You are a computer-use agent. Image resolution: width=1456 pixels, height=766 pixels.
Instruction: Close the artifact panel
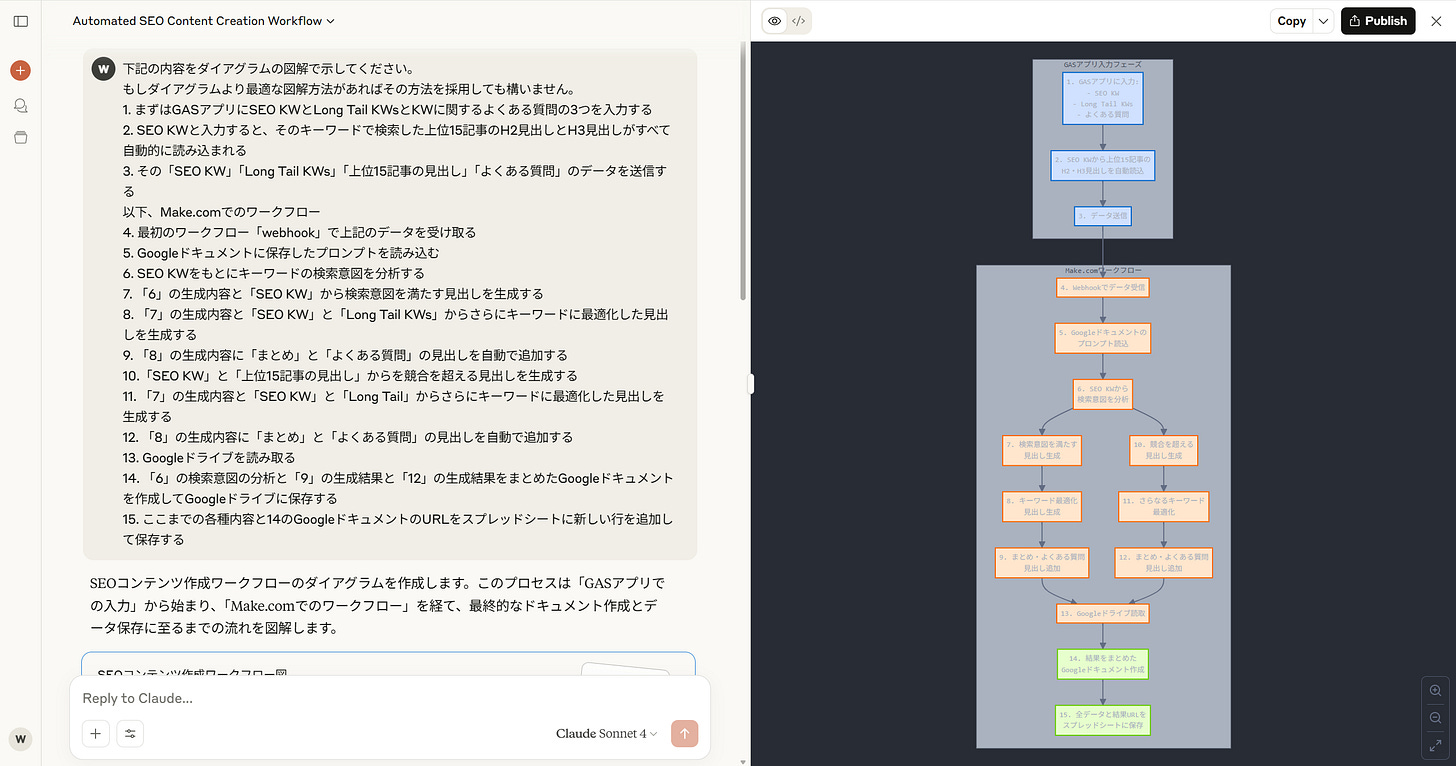tap(1436, 21)
